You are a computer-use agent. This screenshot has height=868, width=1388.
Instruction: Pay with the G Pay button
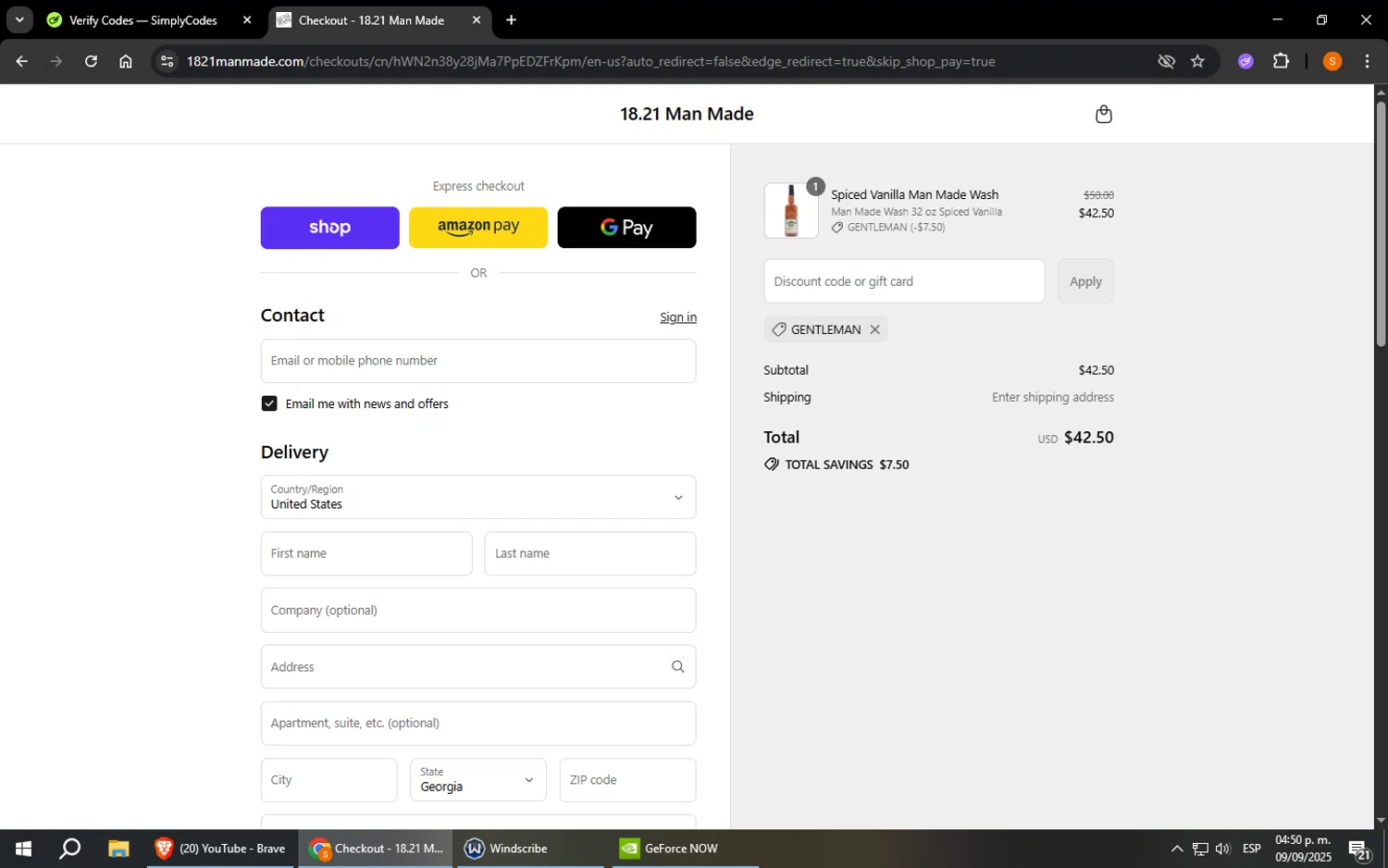626,228
